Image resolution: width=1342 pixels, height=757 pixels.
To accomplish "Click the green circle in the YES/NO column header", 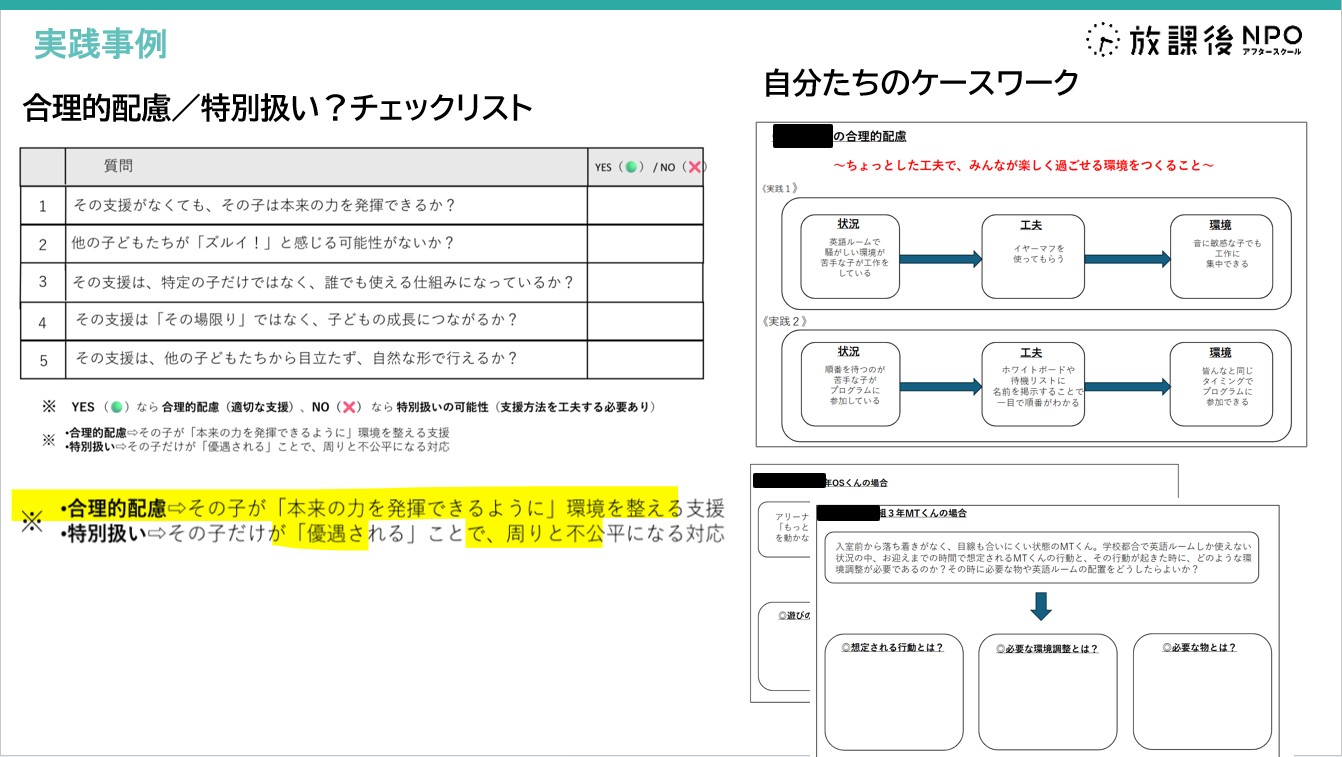I will 630,167.
